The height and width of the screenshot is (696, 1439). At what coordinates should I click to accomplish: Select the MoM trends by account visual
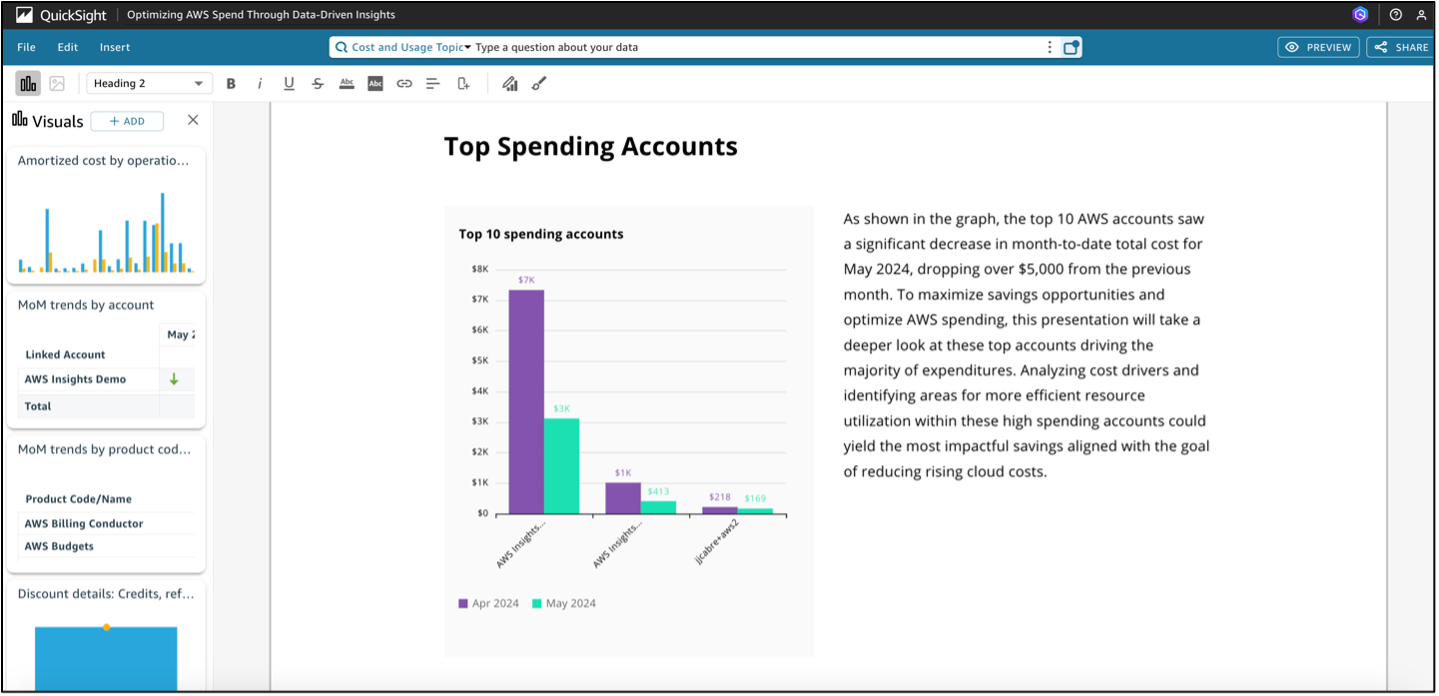[106, 360]
